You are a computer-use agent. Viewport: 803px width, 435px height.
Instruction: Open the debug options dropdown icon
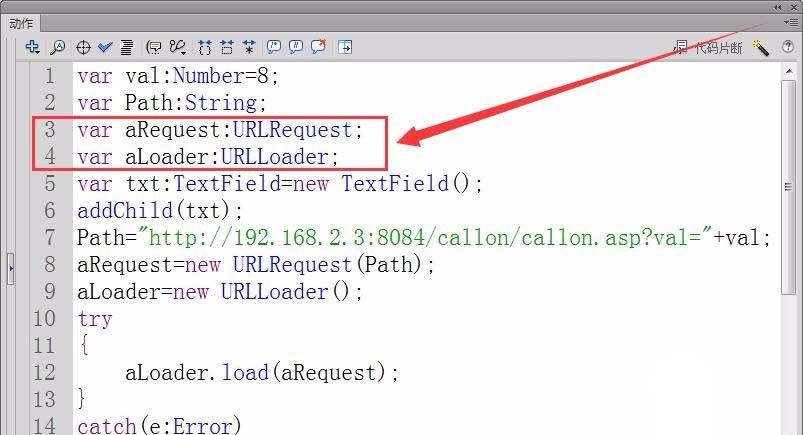pyautogui.click(x=178, y=47)
